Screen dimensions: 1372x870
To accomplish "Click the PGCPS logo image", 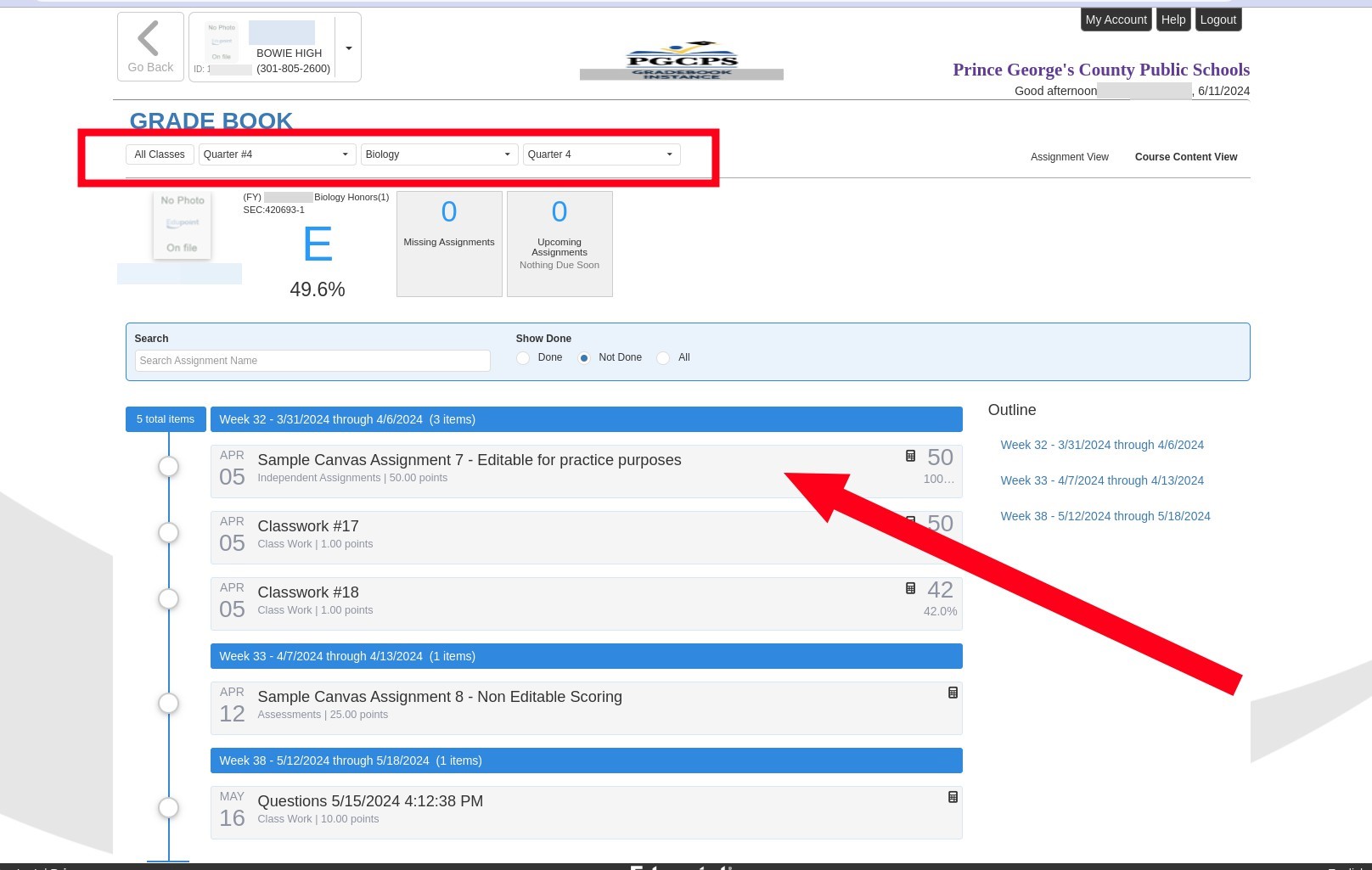I will [681, 61].
